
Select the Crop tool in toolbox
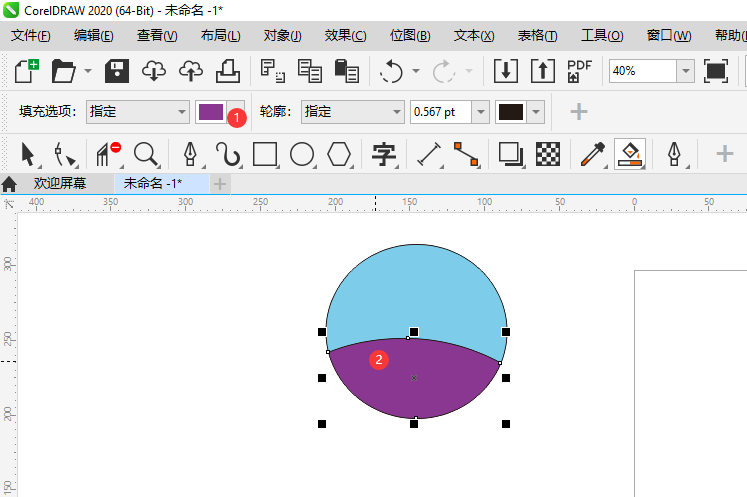pyautogui.click(x=108, y=154)
